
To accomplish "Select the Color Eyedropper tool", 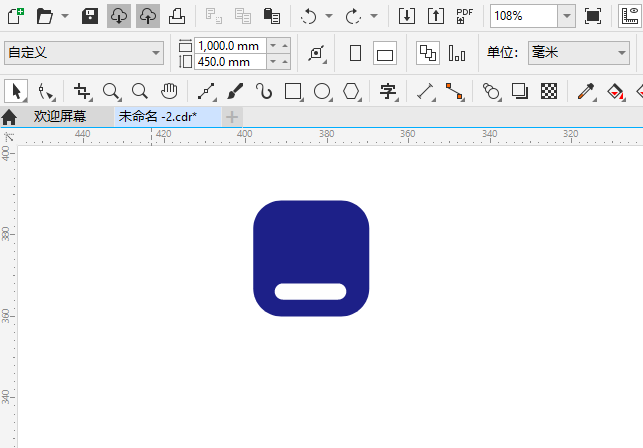I will (x=586, y=91).
